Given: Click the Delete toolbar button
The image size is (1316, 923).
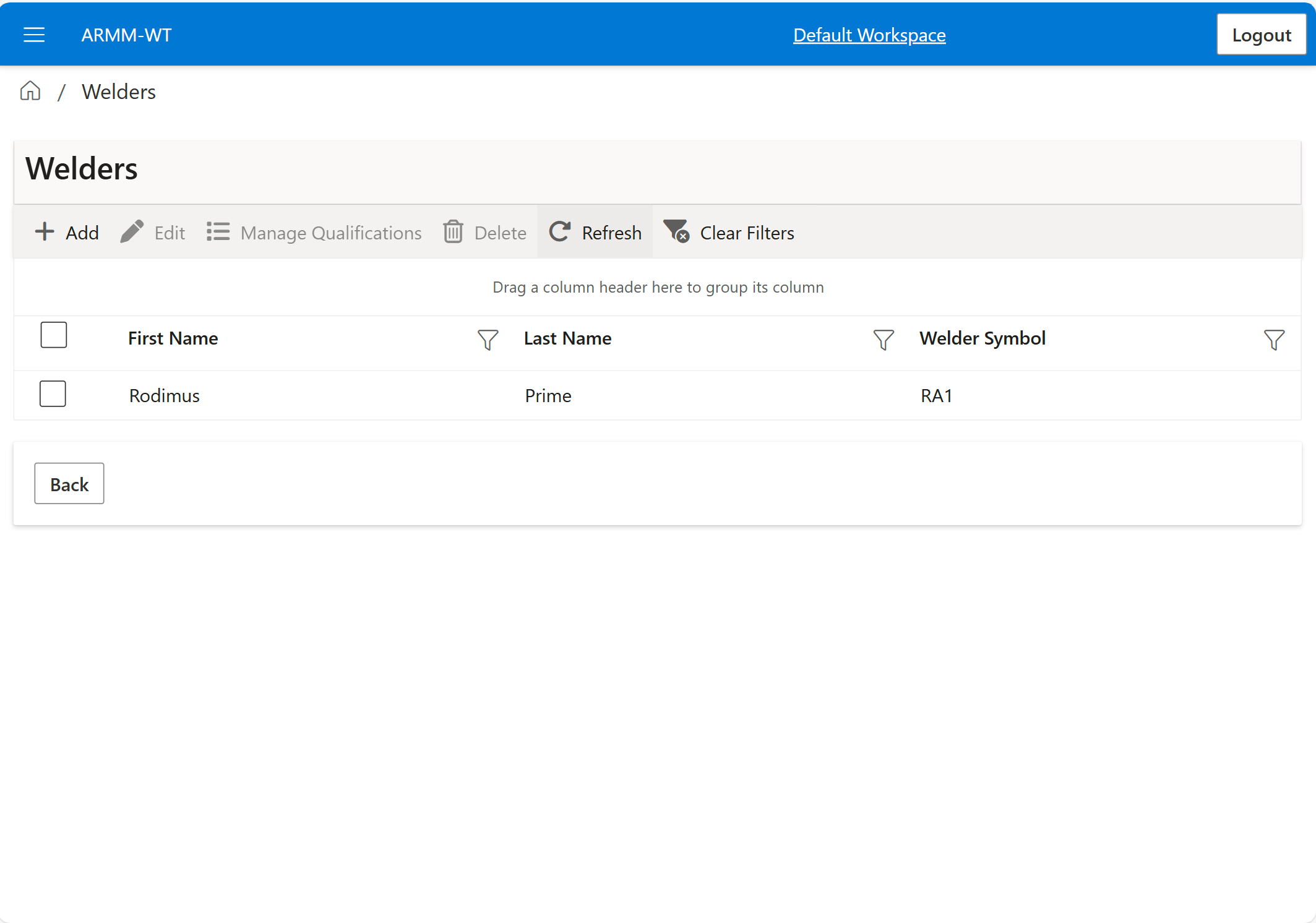Looking at the screenshot, I should (x=485, y=233).
